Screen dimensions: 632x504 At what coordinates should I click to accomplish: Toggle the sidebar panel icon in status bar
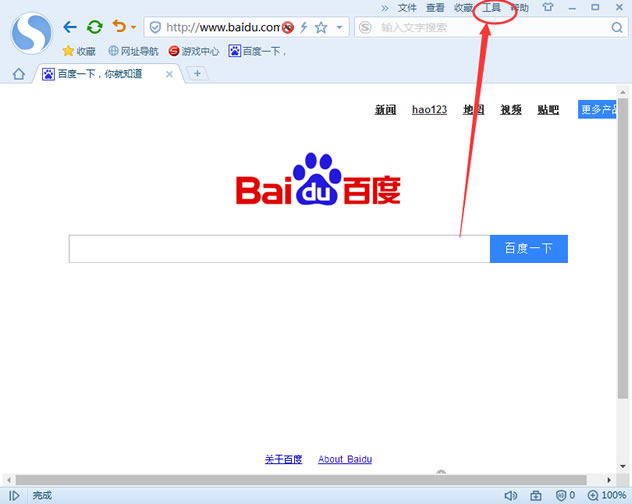click(14, 496)
